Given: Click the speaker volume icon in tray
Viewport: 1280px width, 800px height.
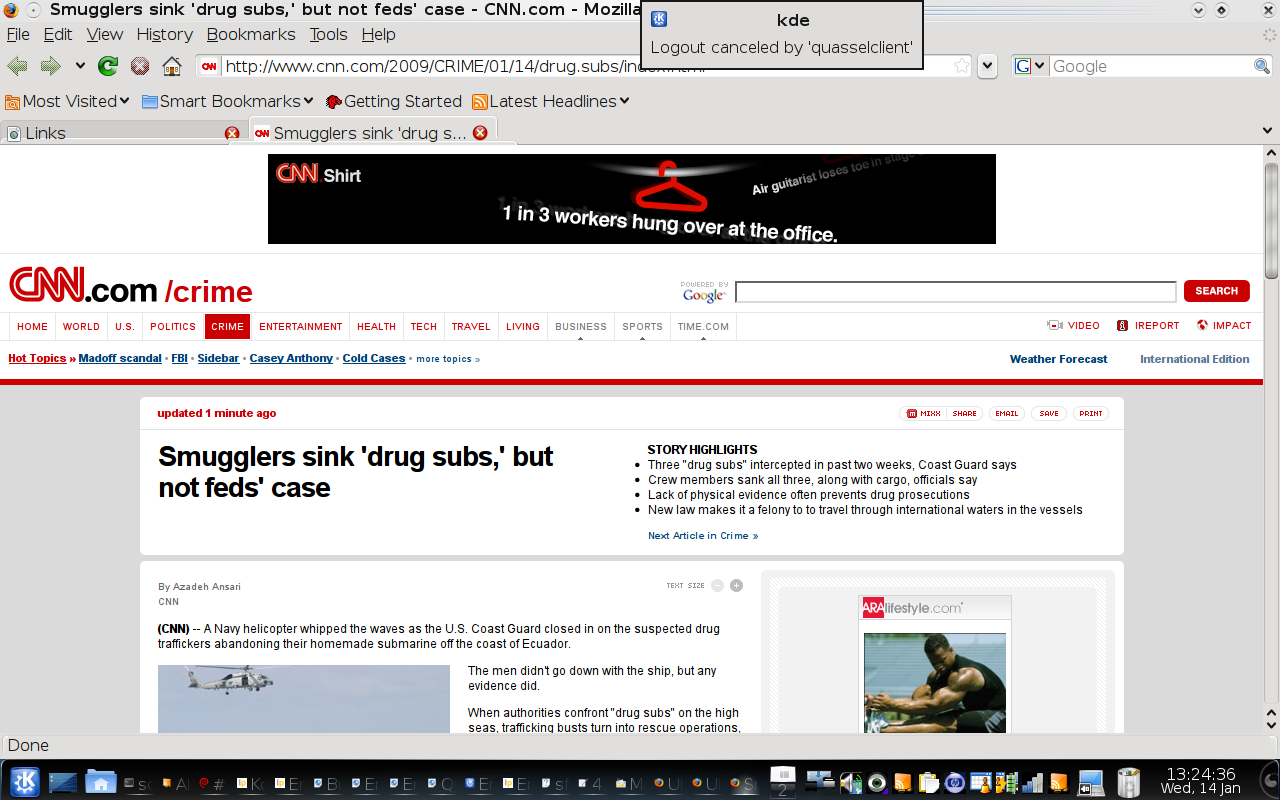Looking at the screenshot, I should [x=851, y=783].
